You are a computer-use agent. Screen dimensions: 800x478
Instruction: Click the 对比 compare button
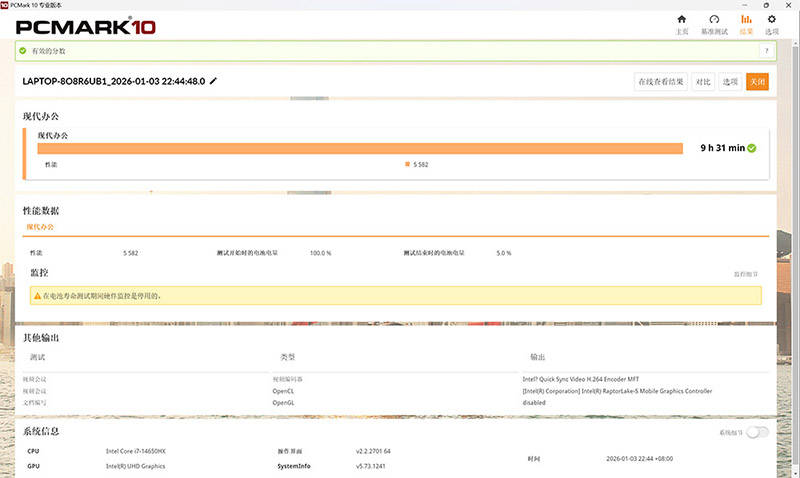pyautogui.click(x=703, y=82)
